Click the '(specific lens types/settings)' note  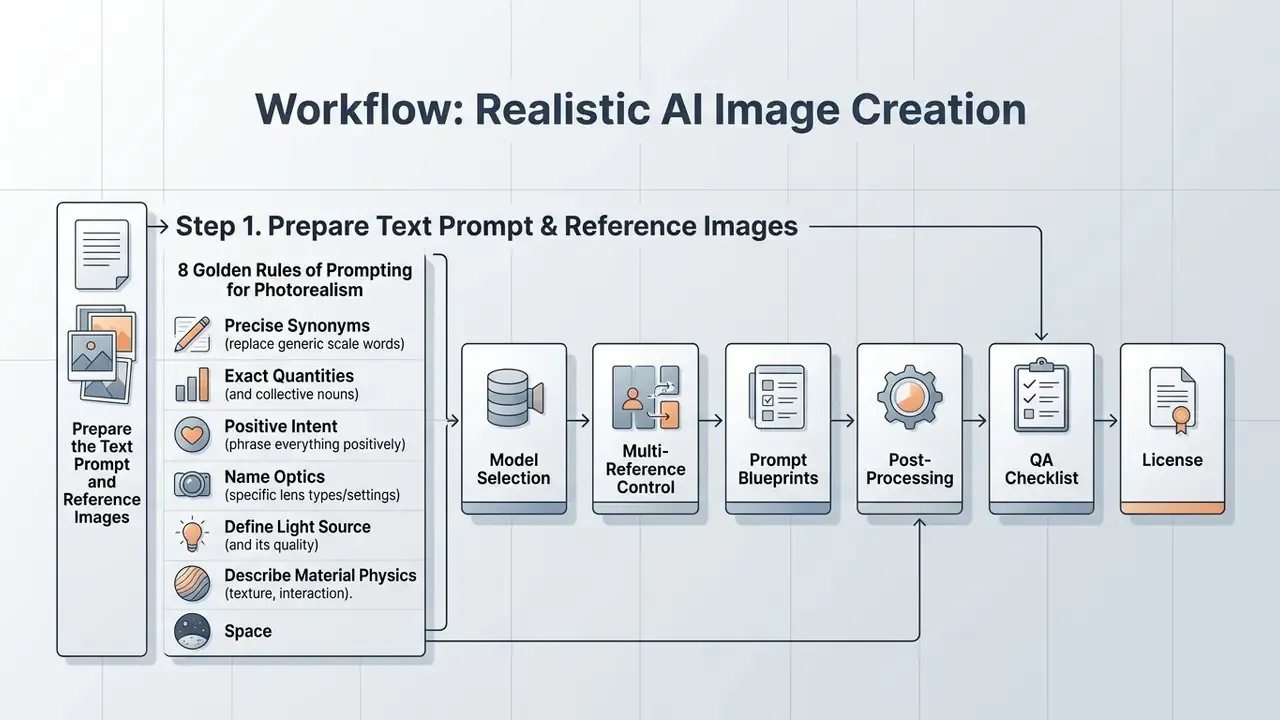312,495
